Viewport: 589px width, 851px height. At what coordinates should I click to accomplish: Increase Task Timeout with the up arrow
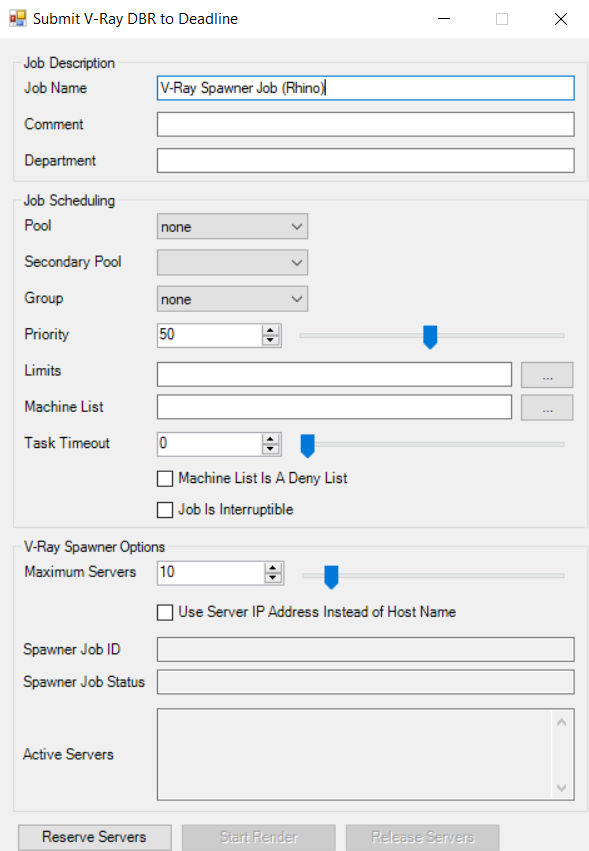click(270, 439)
